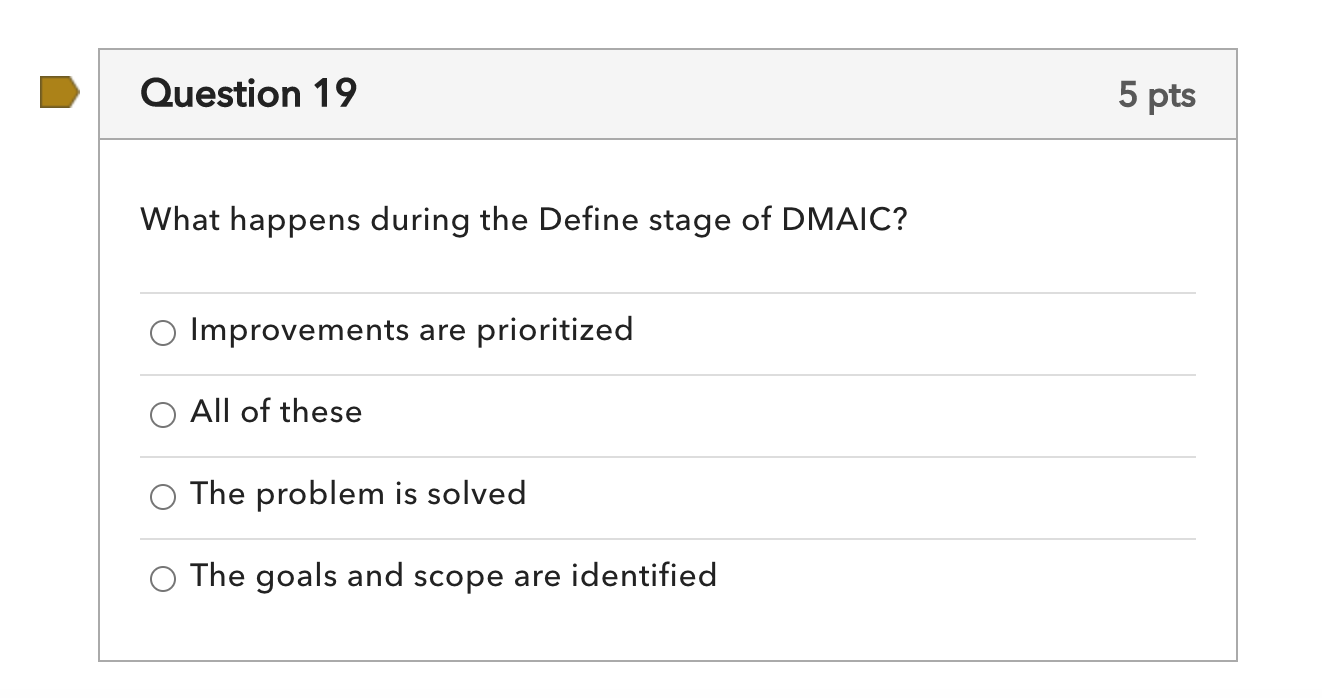Click the question text about DMAIC
Viewport: 1322px width, 698px height.
coord(523,219)
